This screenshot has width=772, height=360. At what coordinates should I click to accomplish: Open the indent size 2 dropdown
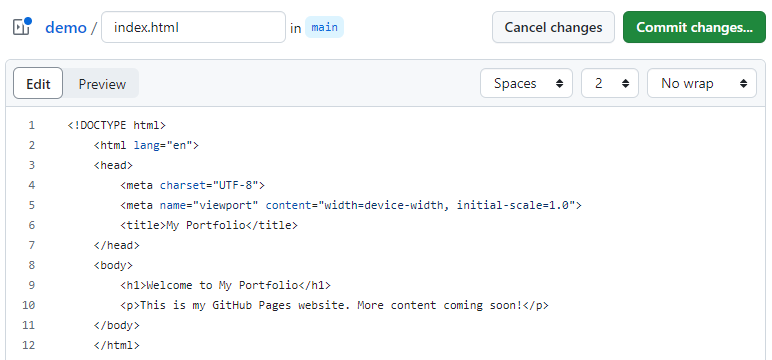coord(610,83)
